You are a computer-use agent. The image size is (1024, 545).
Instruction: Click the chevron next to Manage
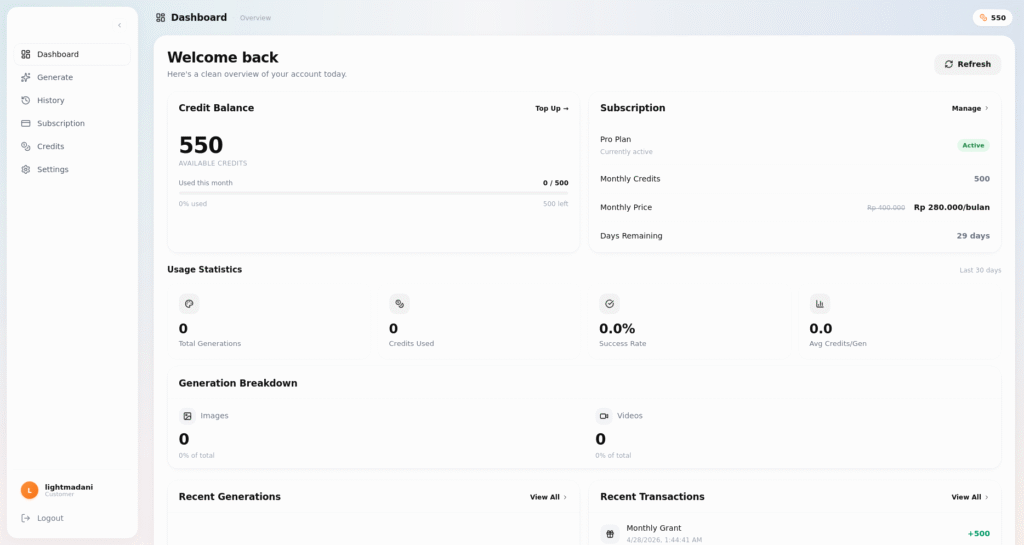987,108
